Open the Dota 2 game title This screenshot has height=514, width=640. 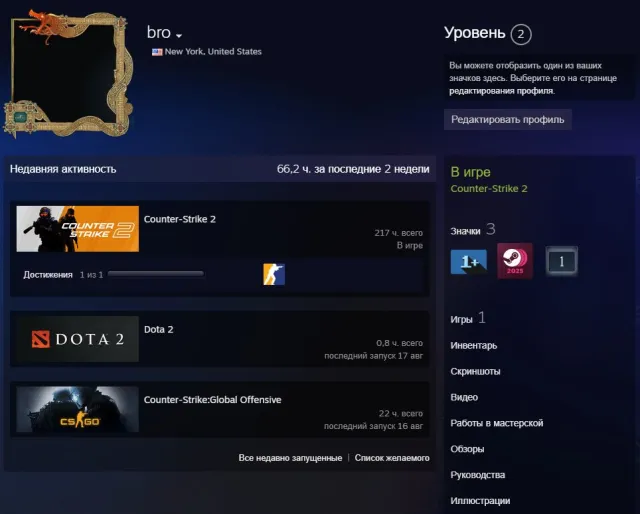click(x=158, y=329)
